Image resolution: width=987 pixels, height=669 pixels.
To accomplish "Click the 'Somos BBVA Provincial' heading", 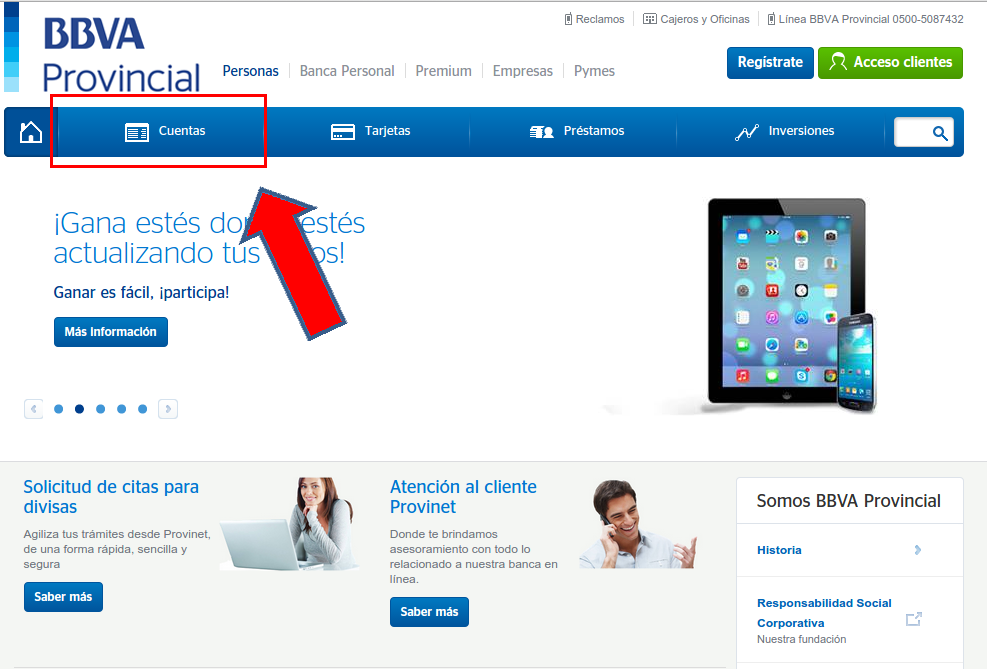I will (x=849, y=501).
